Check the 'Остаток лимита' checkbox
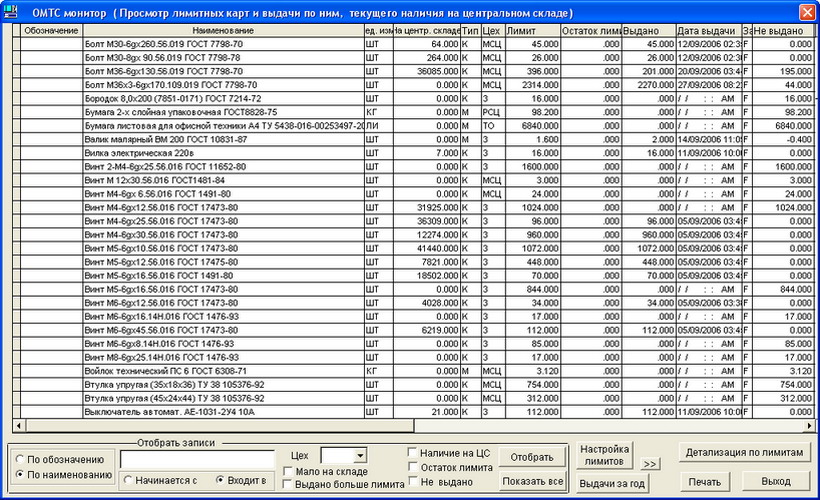 [413, 467]
